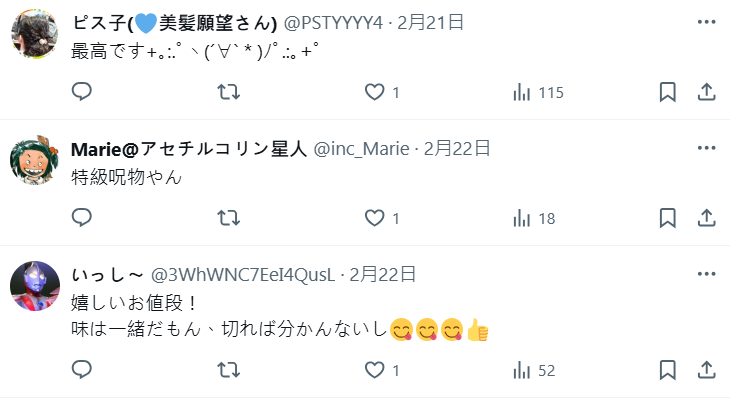Open いっし～'s Ultraman avatar
This screenshot has height=410, width=730.
click(35, 286)
